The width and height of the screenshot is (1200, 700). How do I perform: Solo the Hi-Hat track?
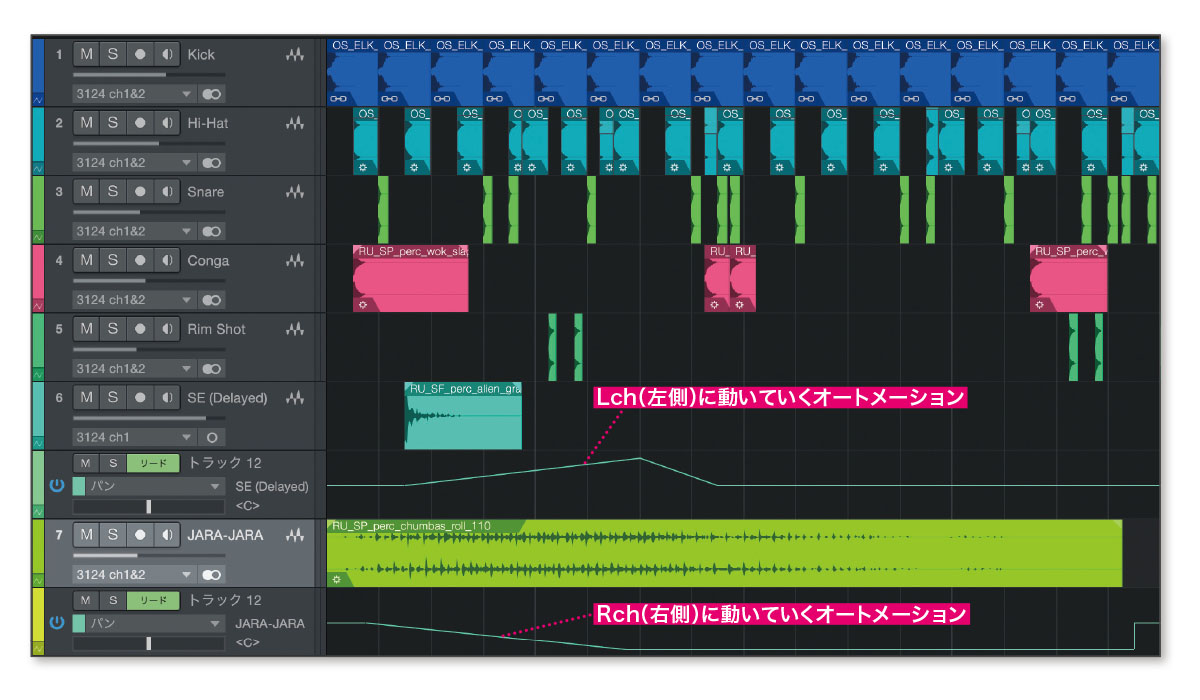(x=113, y=123)
